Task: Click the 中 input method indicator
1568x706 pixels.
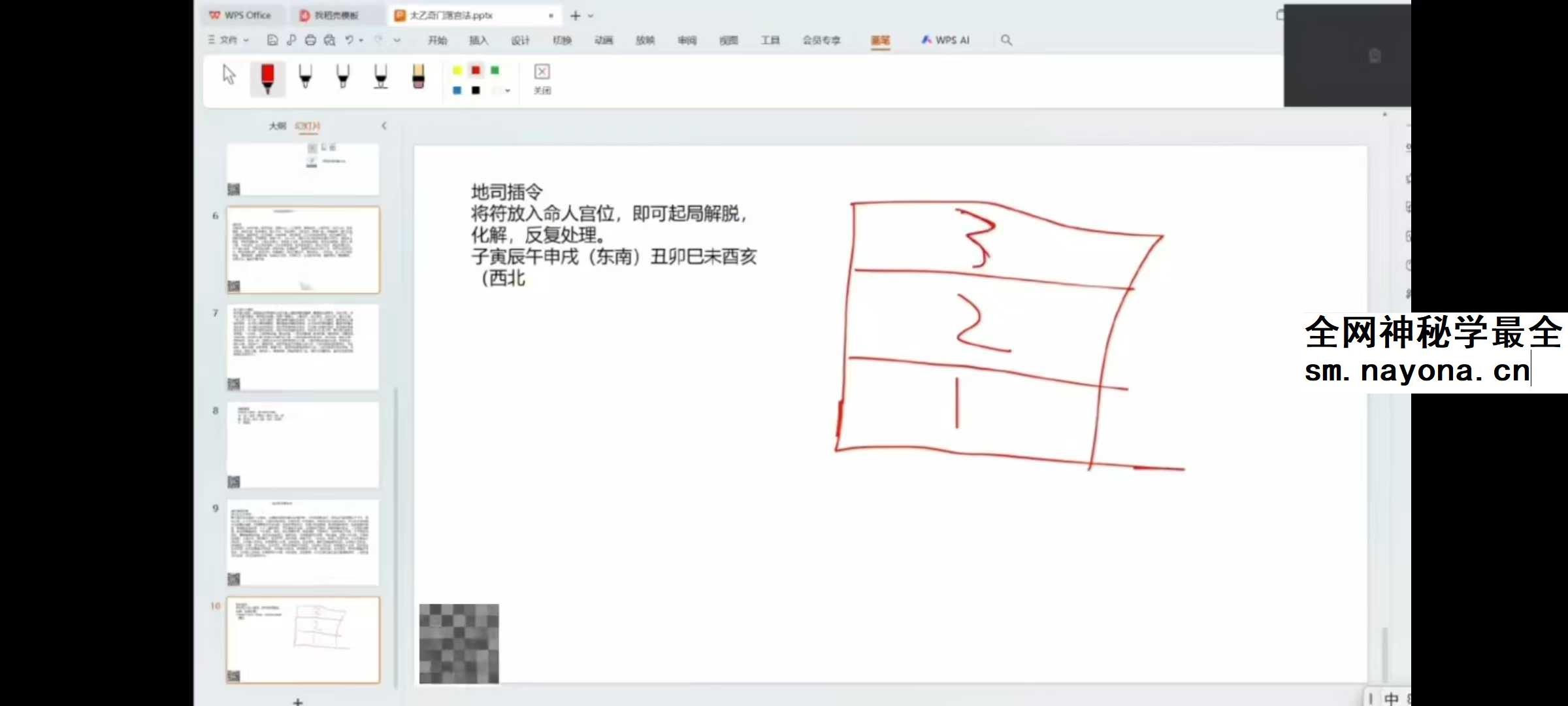Action: coord(1392,698)
